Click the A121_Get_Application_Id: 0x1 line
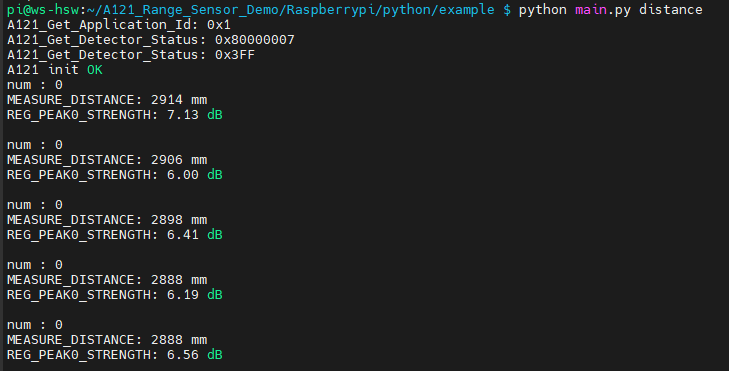 [x=119, y=25]
